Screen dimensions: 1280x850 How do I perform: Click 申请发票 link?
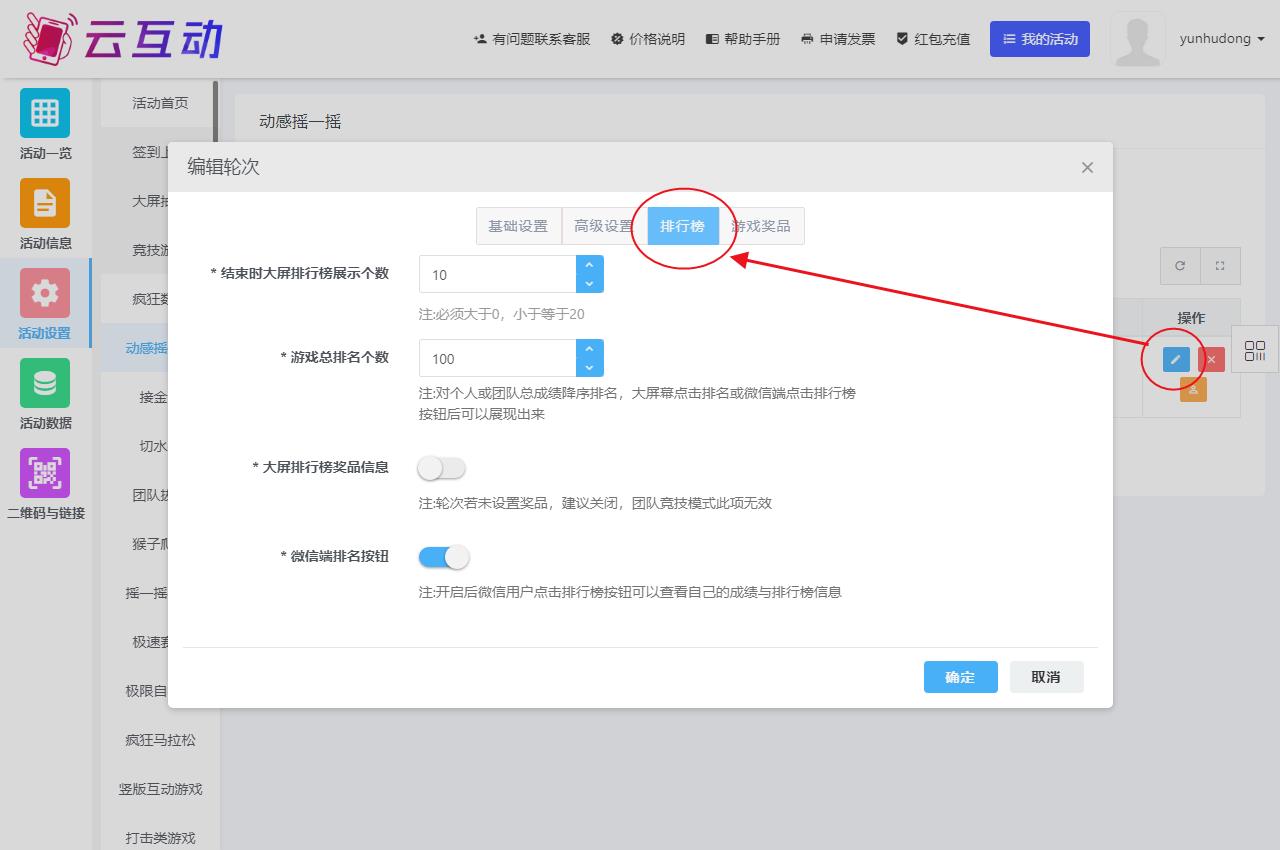pos(838,39)
